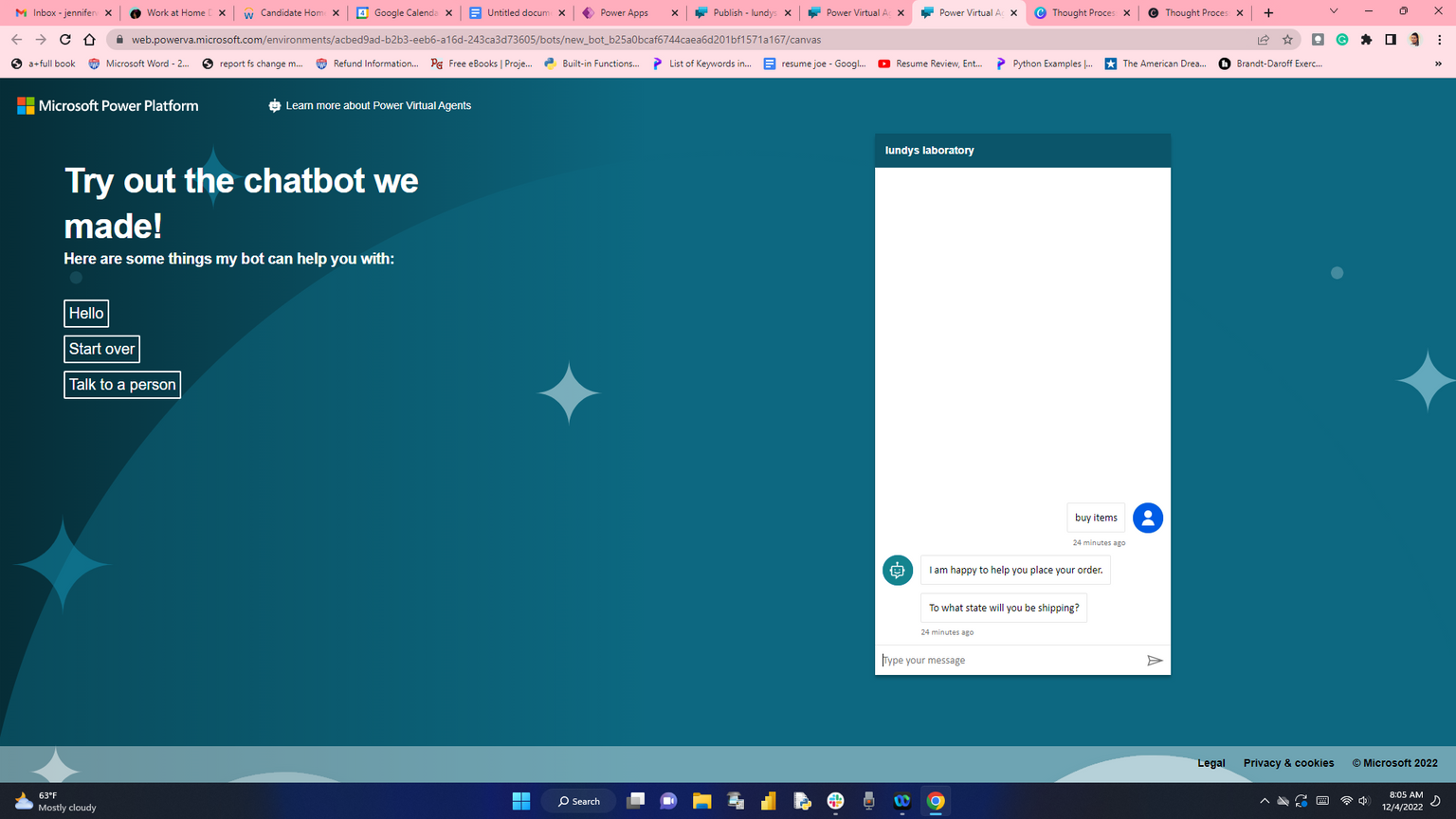This screenshot has width=1456, height=819.
Task: Switch to the Google Calendar tab
Action: click(405, 12)
